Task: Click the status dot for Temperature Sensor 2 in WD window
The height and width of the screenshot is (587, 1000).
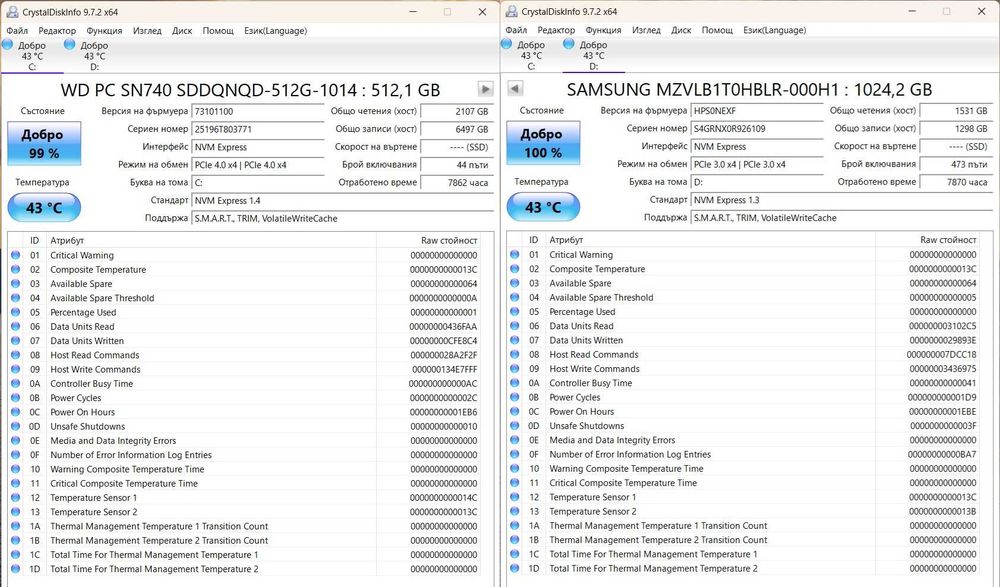Action: click(15, 512)
